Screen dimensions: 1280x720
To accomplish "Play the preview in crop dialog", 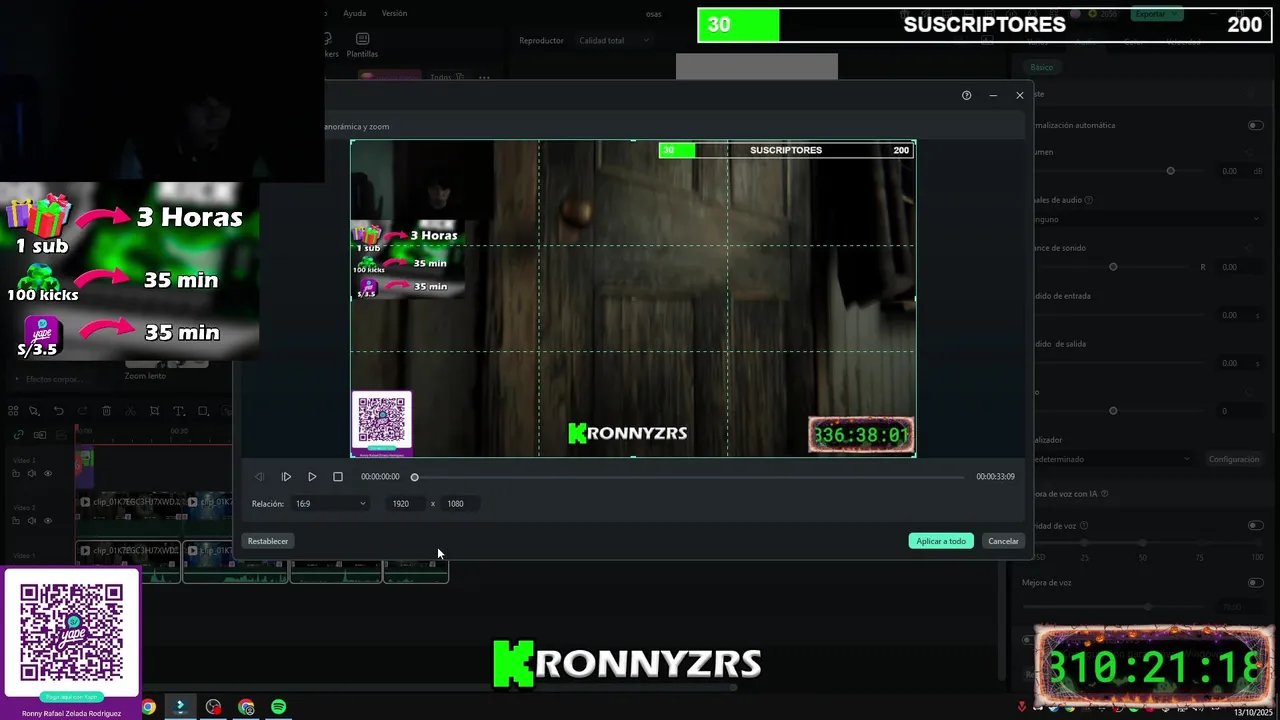I will pos(312,477).
